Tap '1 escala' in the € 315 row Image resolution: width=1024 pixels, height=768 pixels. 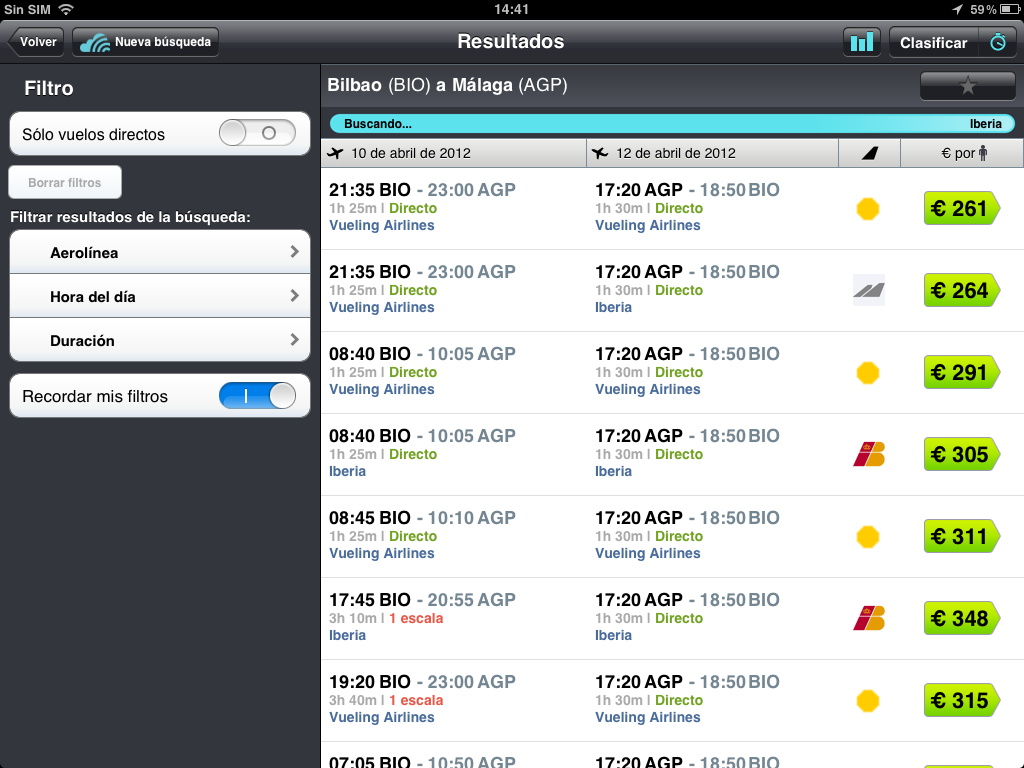pos(416,700)
